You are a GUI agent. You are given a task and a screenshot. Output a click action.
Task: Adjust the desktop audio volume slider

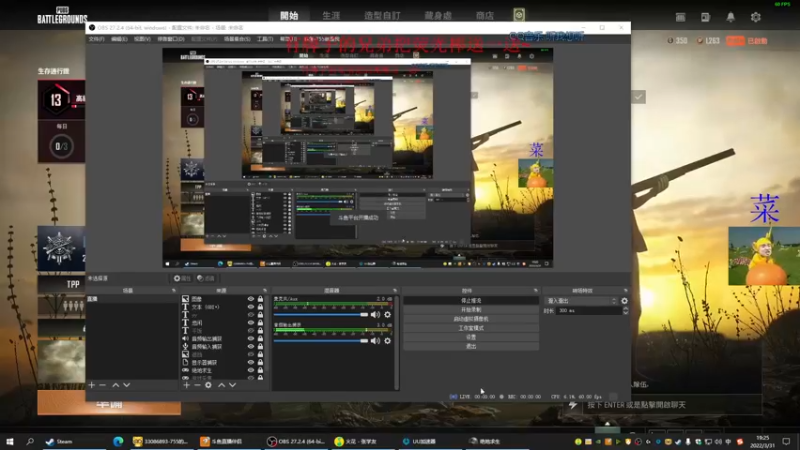point(321,341)
